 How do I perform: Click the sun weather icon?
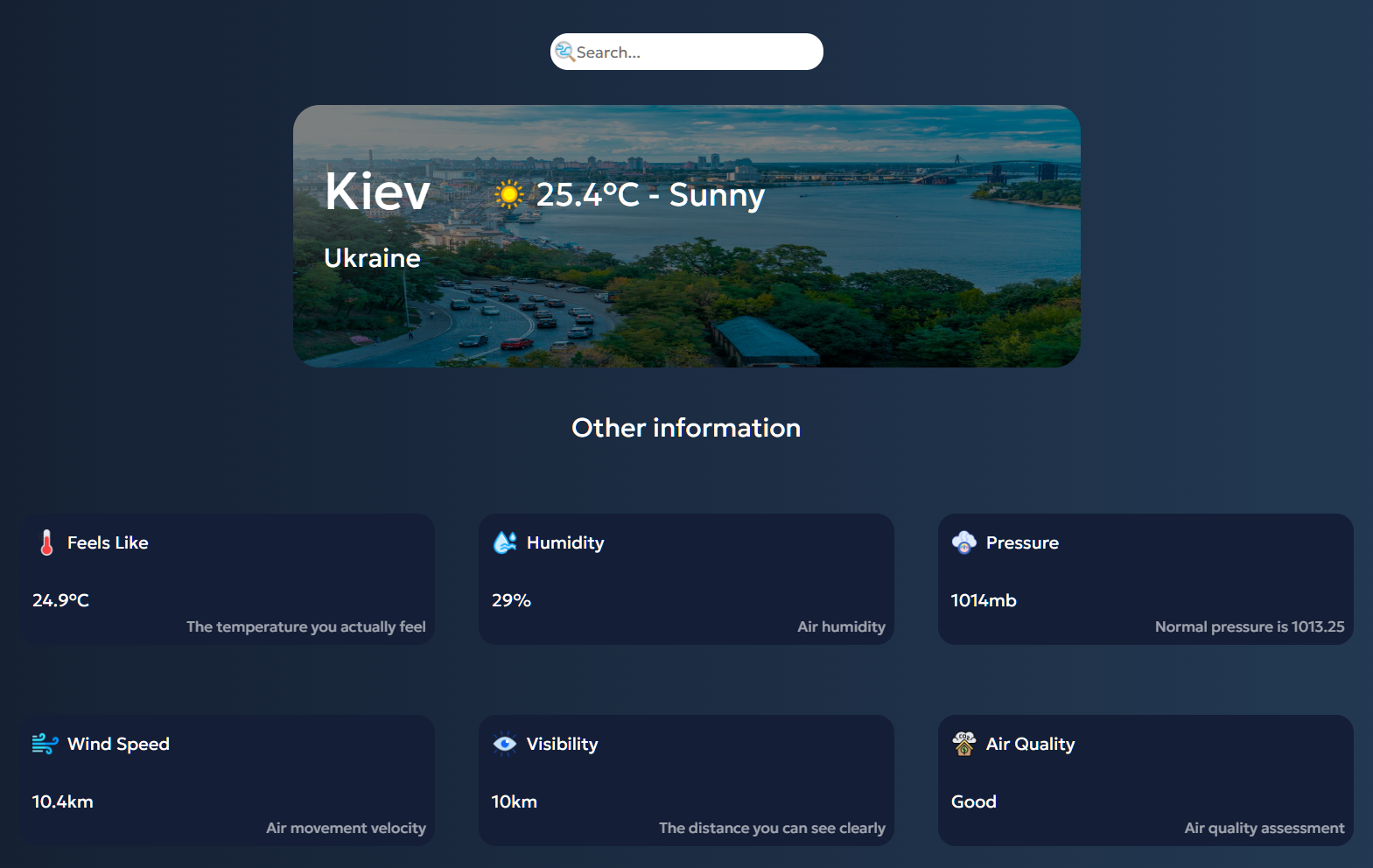click(x=508, y=194)
